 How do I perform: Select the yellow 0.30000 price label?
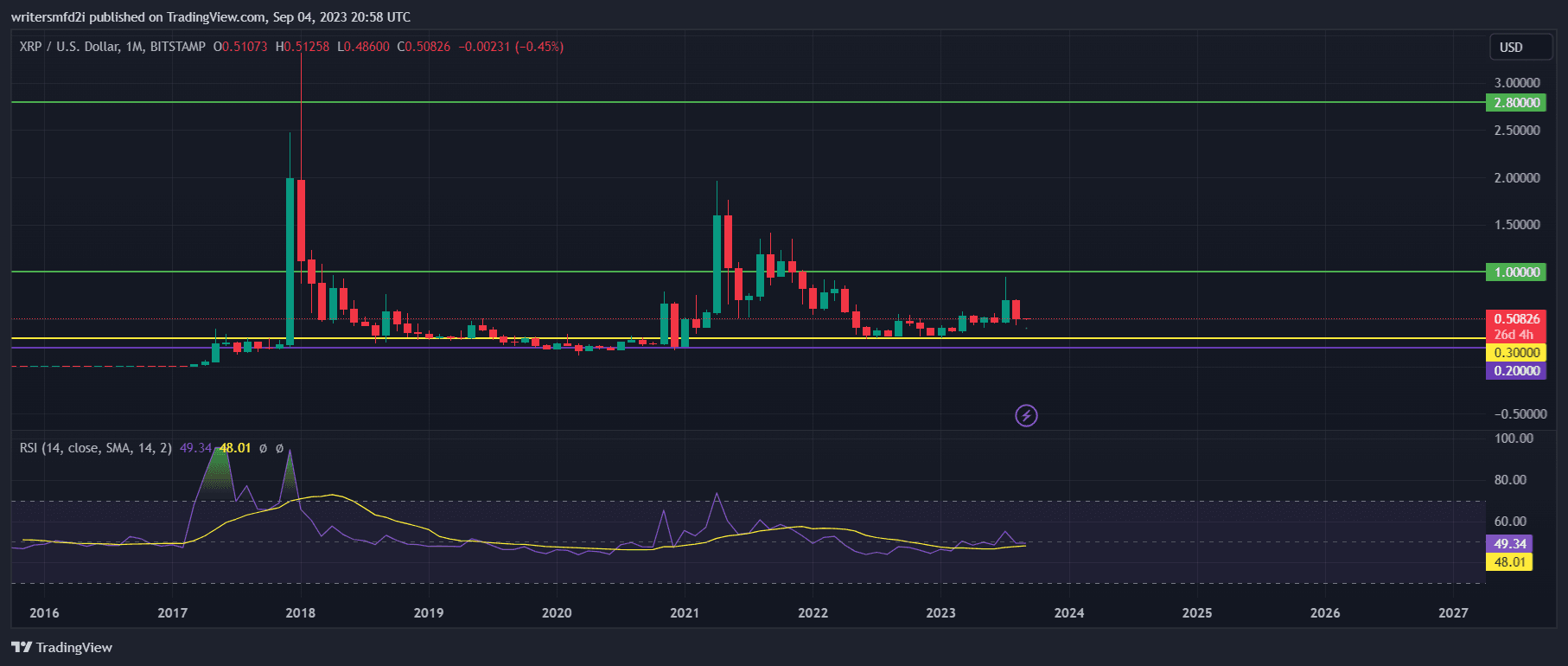[x=1517, y=353]
